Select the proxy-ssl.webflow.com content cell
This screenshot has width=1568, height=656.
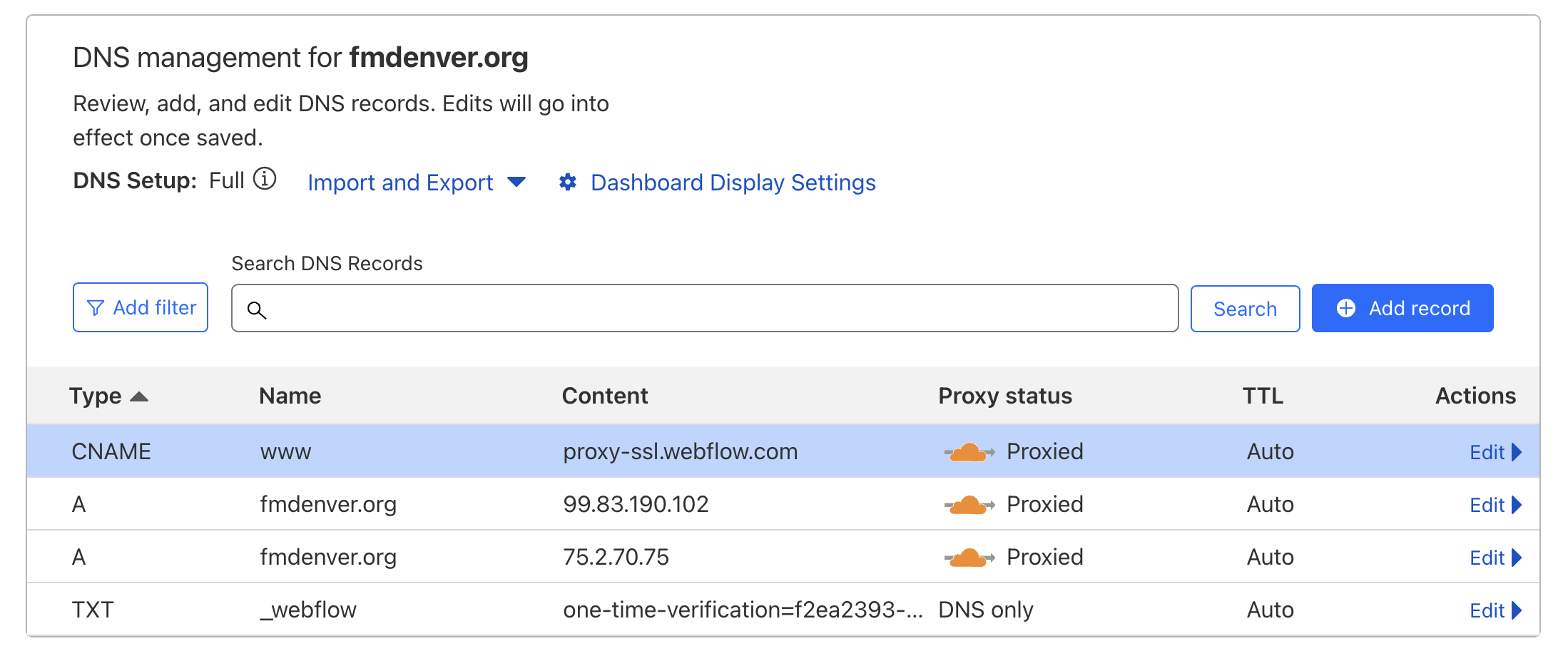680,452
